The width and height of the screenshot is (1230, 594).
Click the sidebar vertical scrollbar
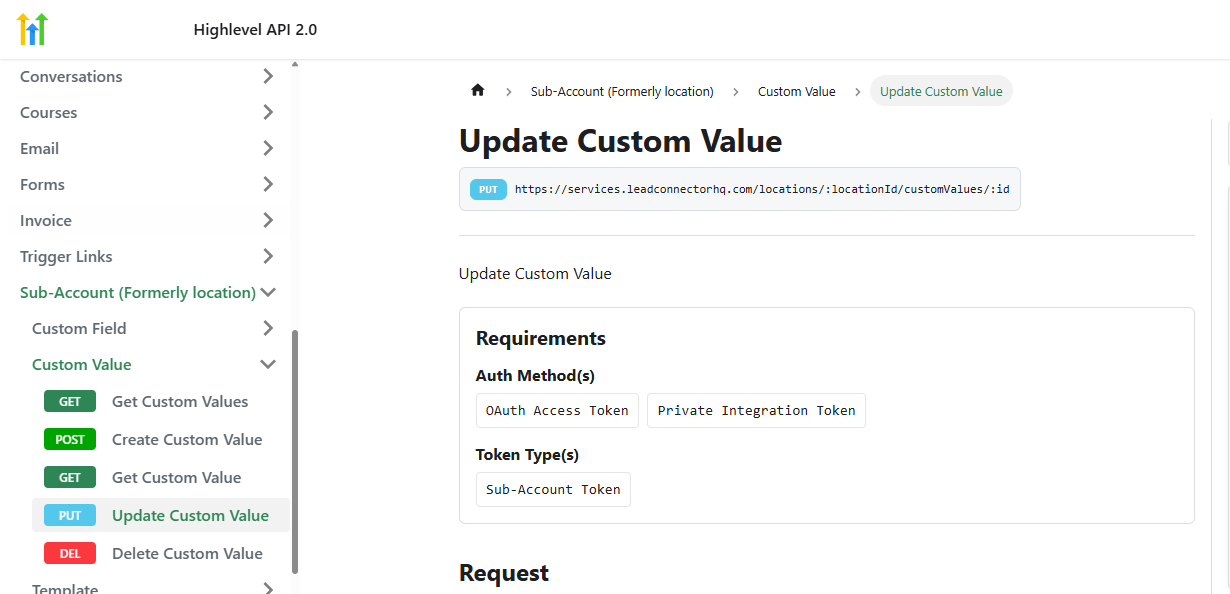coord(295,450)
